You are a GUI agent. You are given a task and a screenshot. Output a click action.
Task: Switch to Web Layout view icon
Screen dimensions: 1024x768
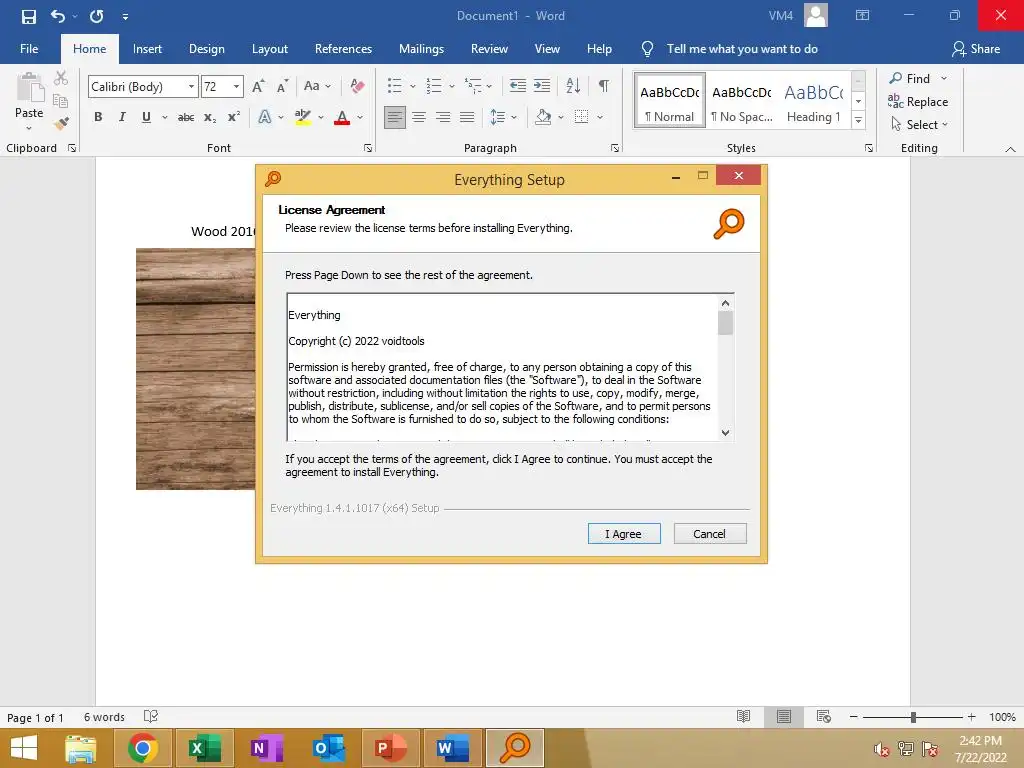(x=824, y=716)
